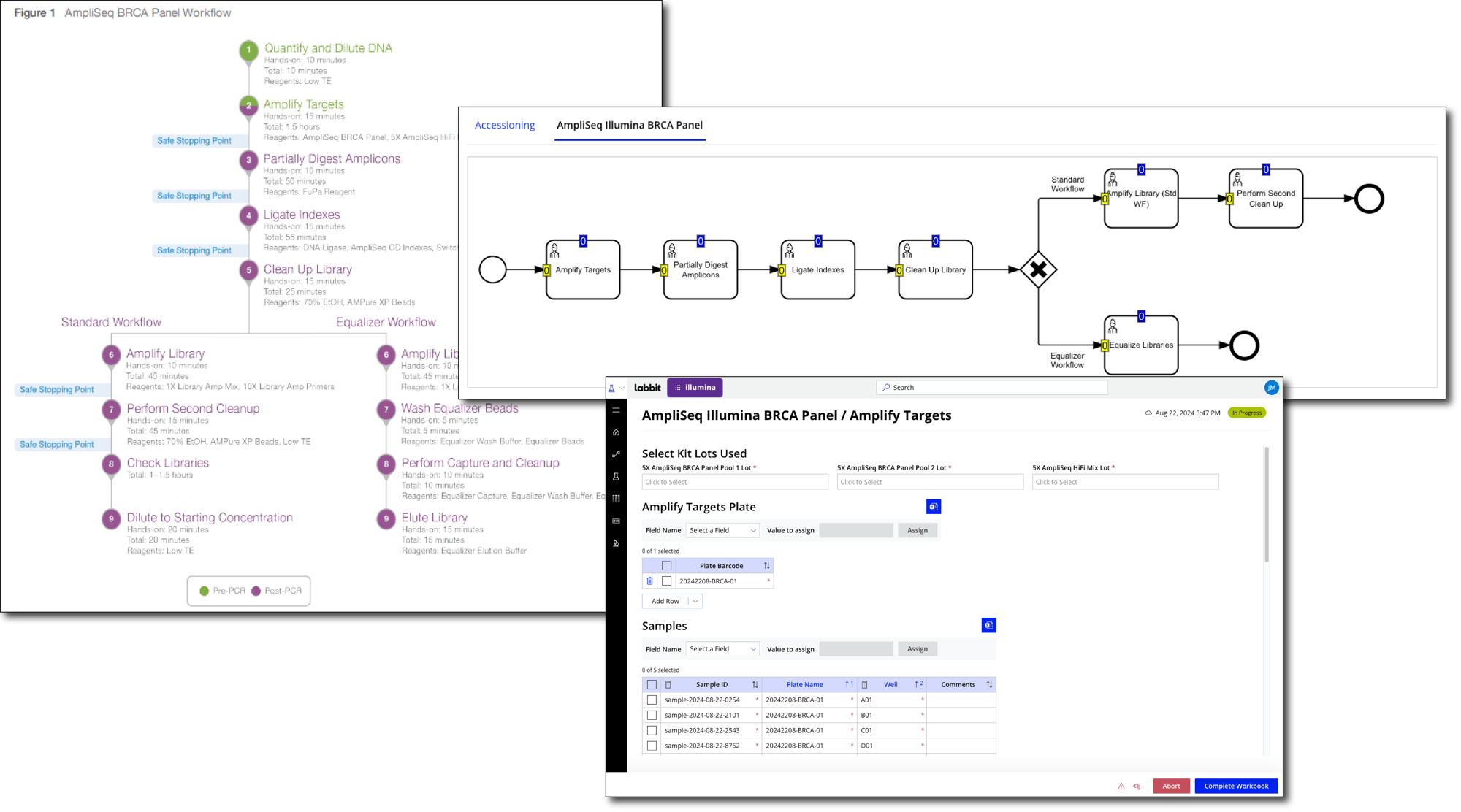Viewport: 1461px width, 812px height.
Task: Expand the chevron beside the Labbit flask logo
Action: pyautogui.click(x=622, y=388)
